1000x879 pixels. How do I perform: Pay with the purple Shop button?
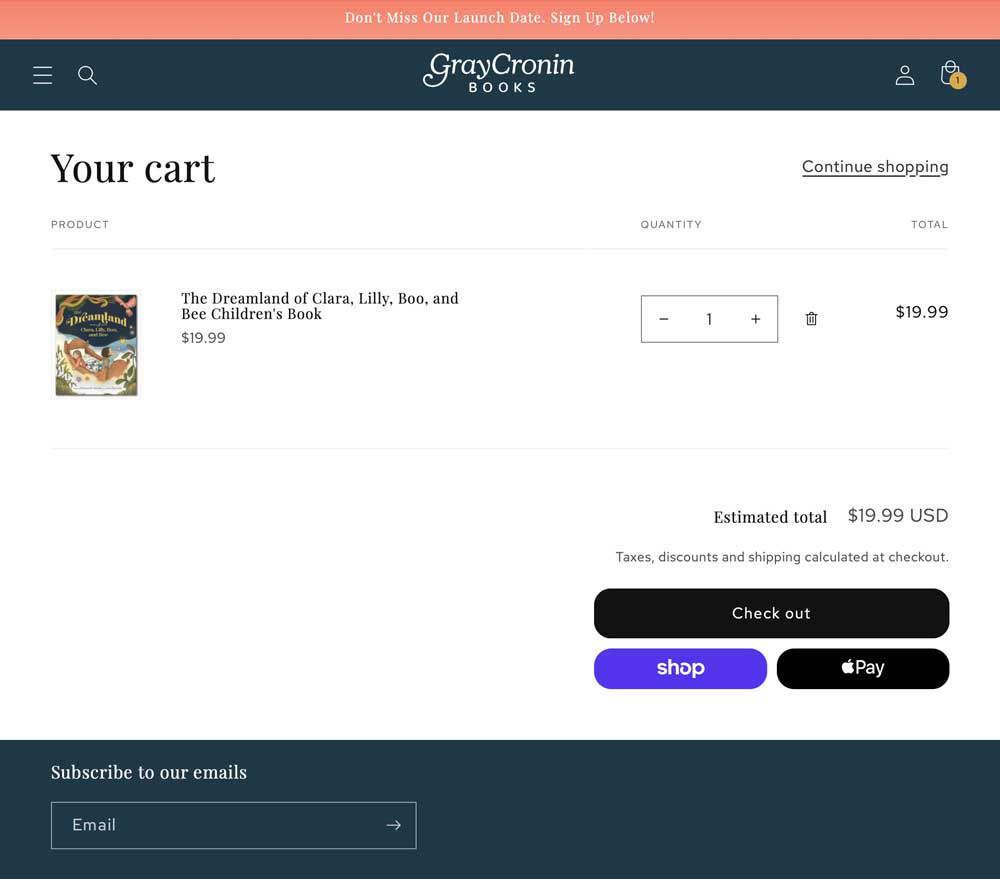pos(680,668)
